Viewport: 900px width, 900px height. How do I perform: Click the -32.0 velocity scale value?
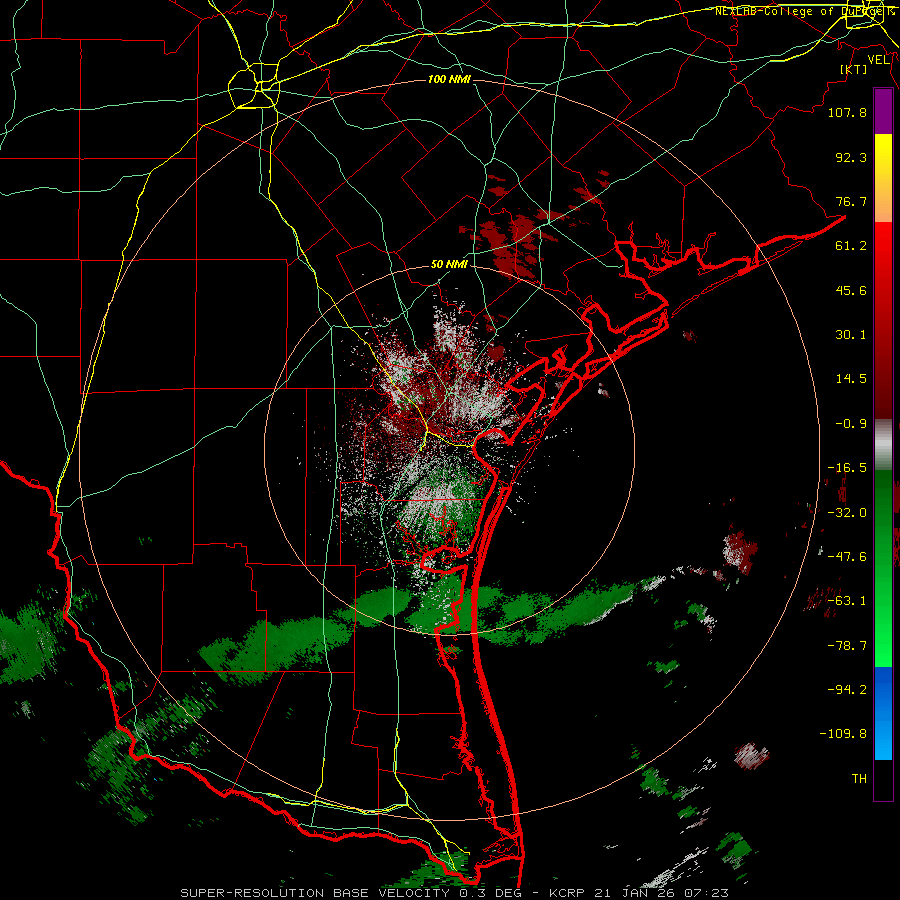coord(847,513)
